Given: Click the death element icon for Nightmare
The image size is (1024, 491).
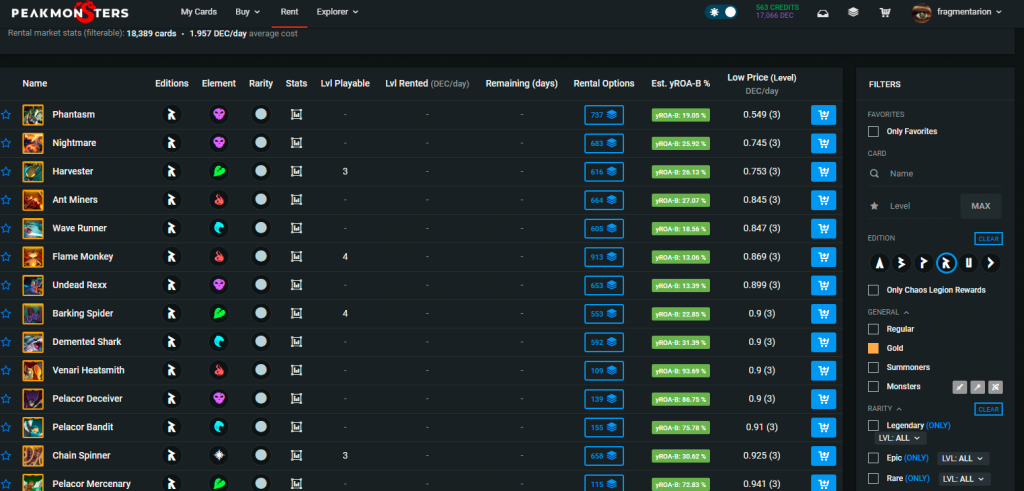Looking at the screenshot, I should pyautogui.click(x=219, y=143).
